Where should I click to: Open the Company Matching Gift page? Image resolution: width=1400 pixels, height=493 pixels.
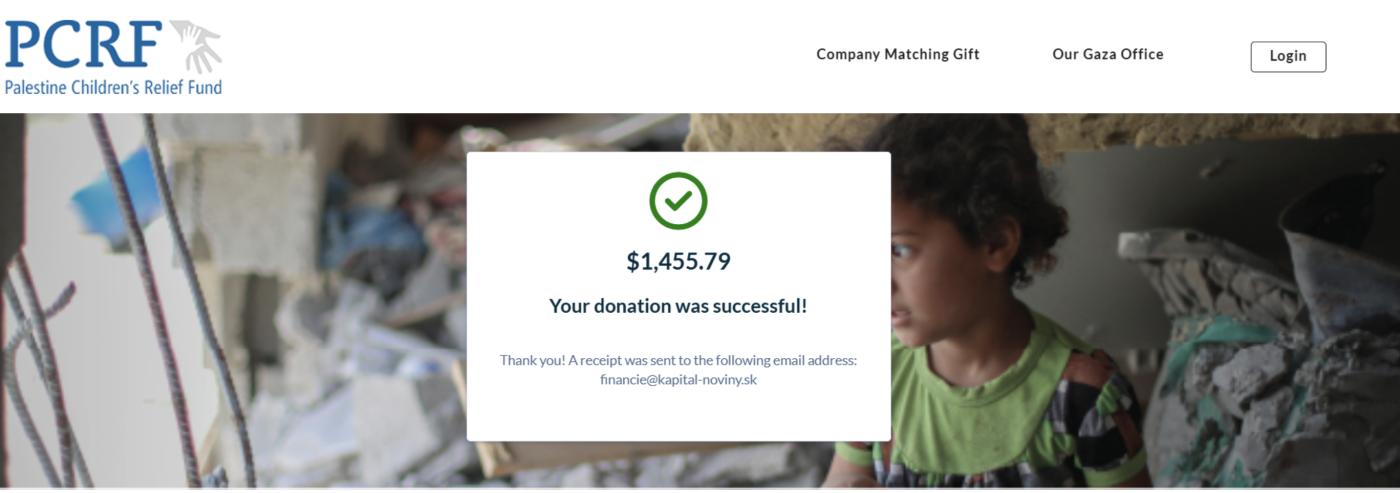[898, 54]
